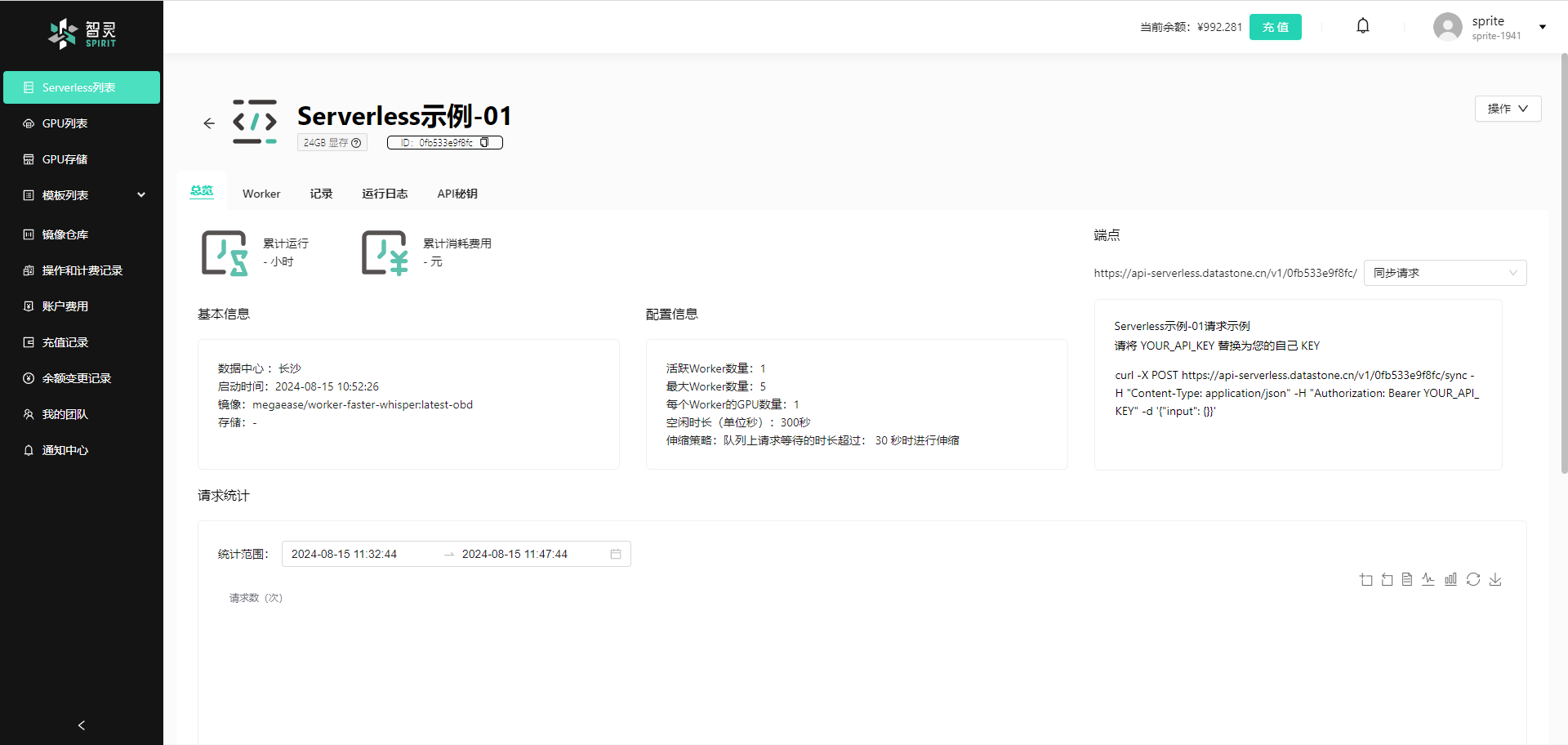The height and width of the screenshot is (745, 1568).
Task: Click the 伸缩策略 line
Action: (813, 440)
